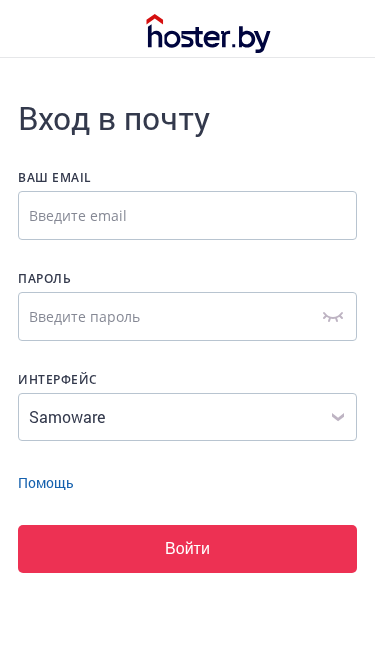
Task: Show password using the closed-eye icon
Action: click(332, 316)
